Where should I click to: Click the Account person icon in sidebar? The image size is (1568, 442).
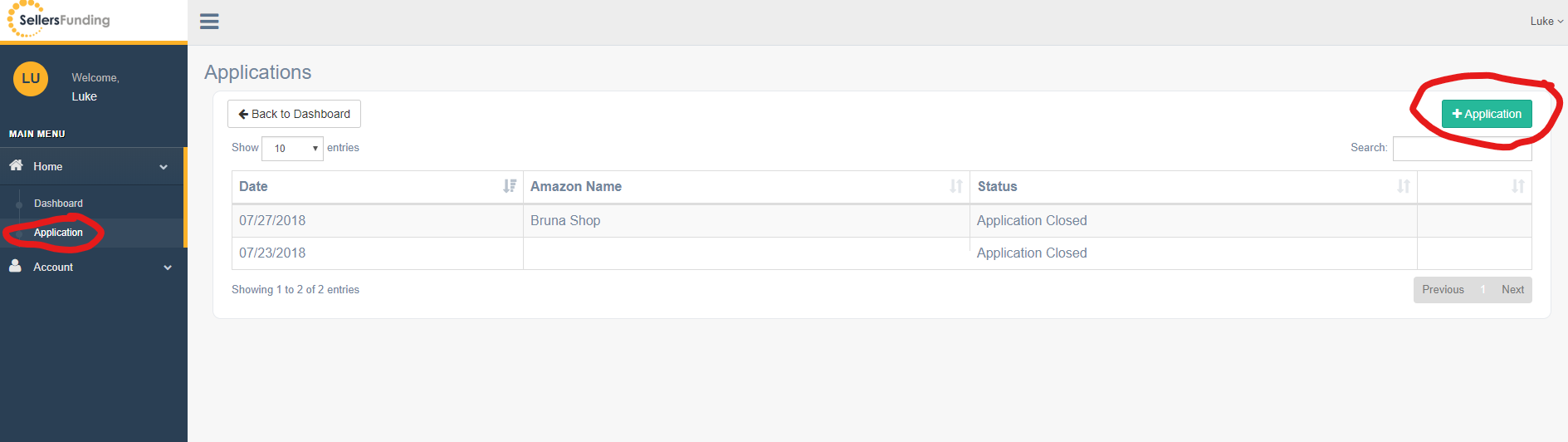15,266
